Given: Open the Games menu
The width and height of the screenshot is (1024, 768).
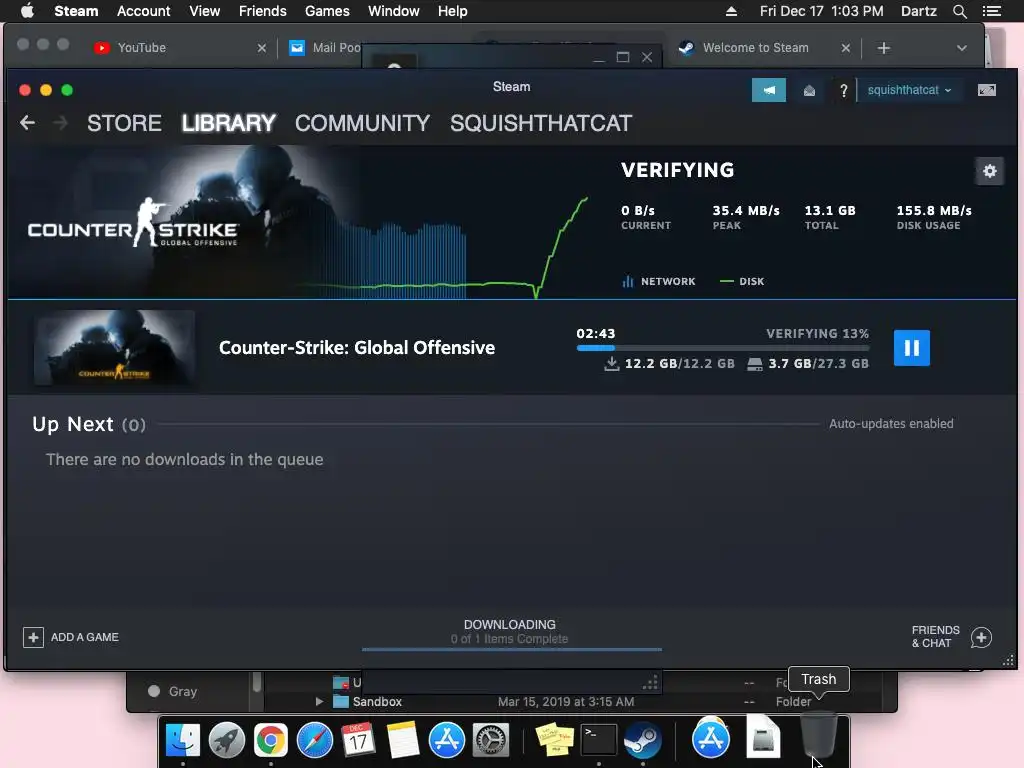Looking at the screenshot, I should pos(327,11).
